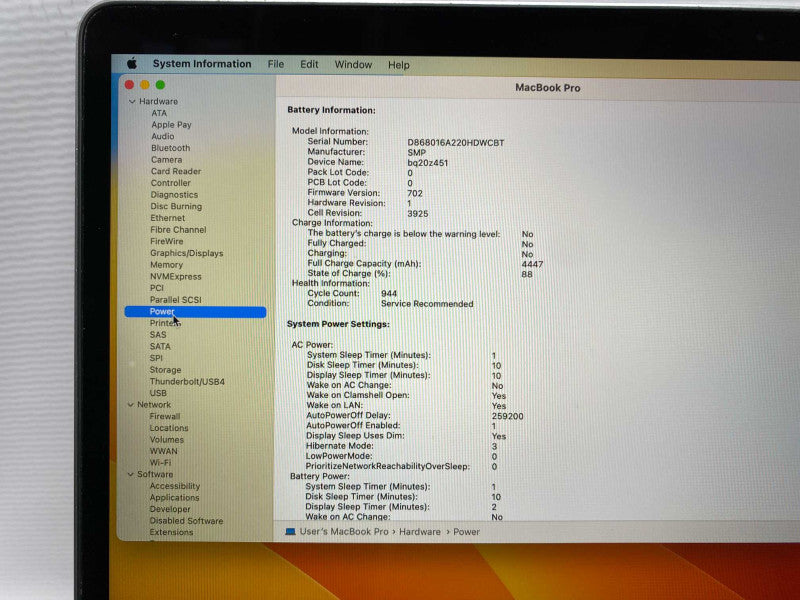
Task: Open the Apple menu
Action: tap(132, 64)
